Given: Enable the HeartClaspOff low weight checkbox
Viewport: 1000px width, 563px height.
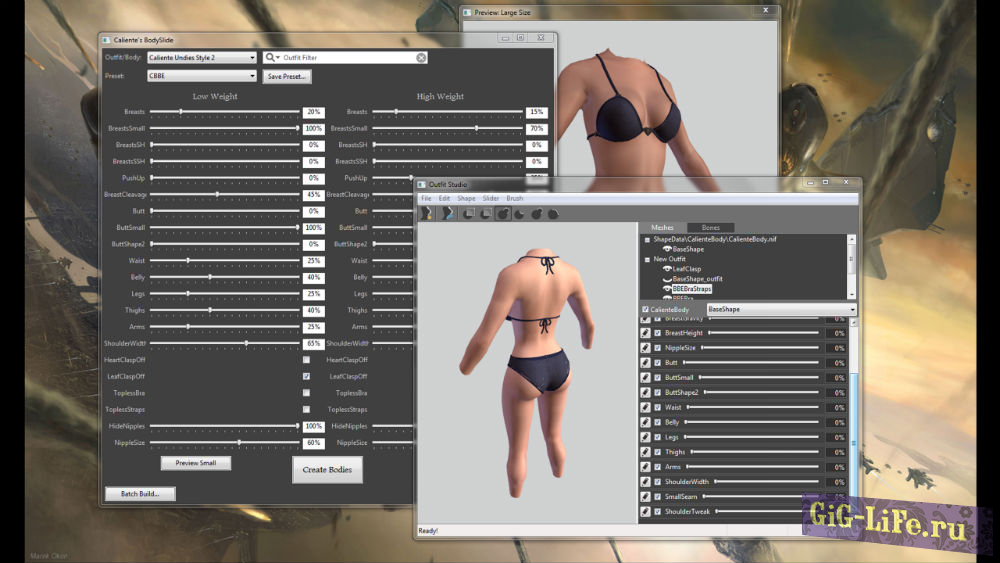Looking at the screenshot, I should point(306,360).
